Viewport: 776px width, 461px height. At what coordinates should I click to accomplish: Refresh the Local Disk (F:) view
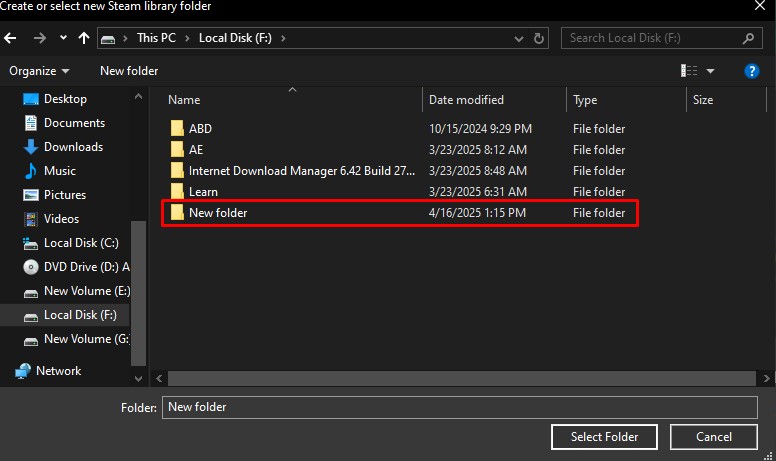[x=539, y=38]
